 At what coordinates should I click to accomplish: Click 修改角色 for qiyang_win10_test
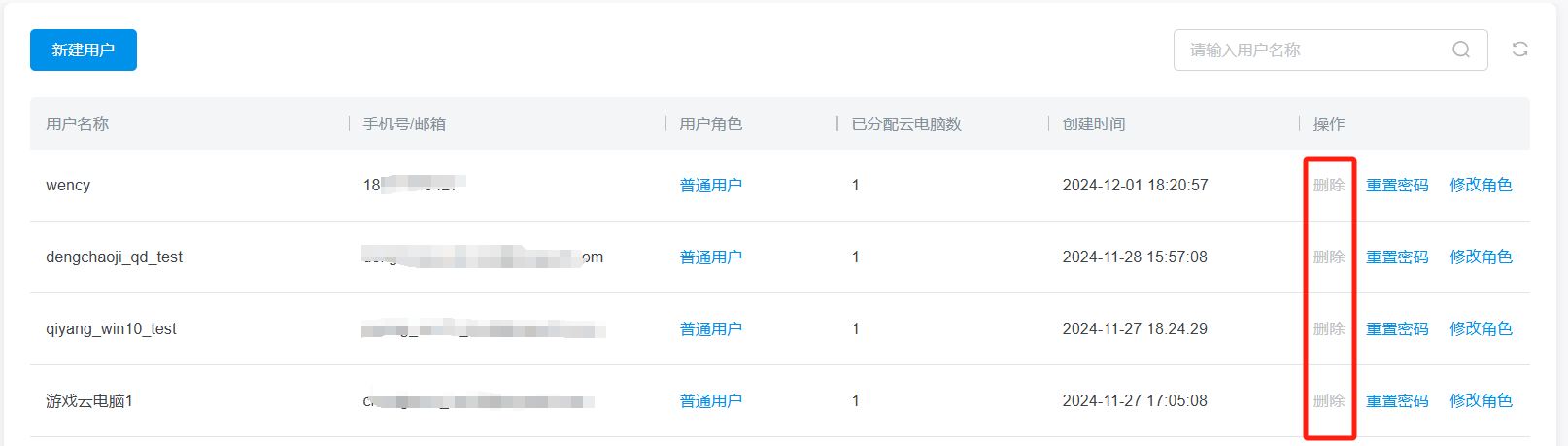(x=1481, y=328)
